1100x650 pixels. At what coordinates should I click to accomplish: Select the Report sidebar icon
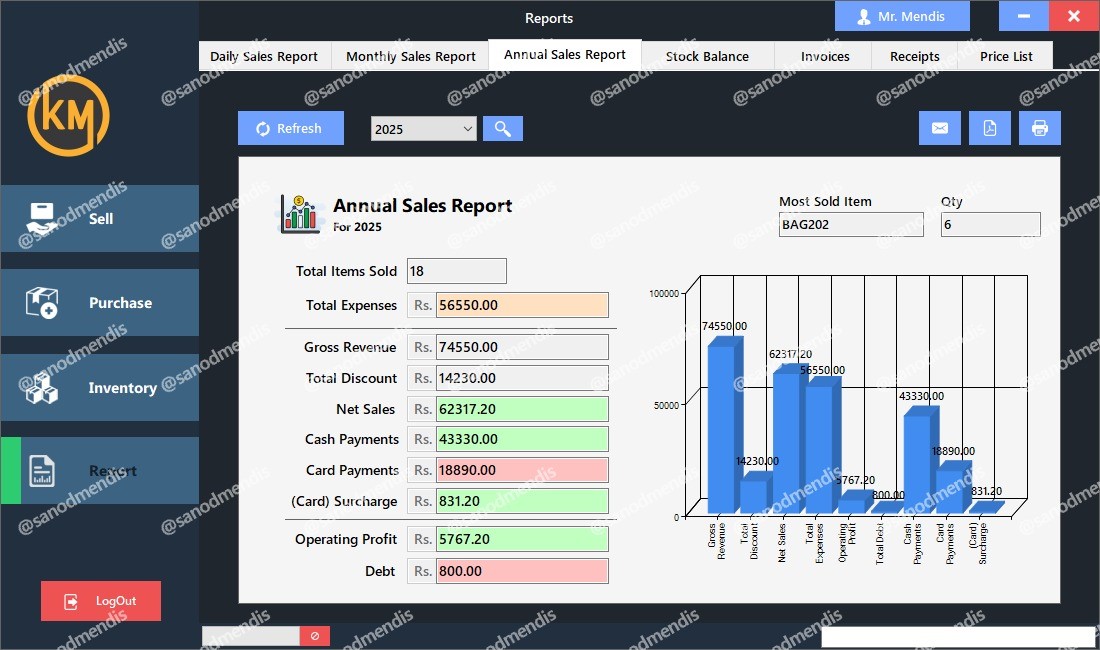[100, 470]
